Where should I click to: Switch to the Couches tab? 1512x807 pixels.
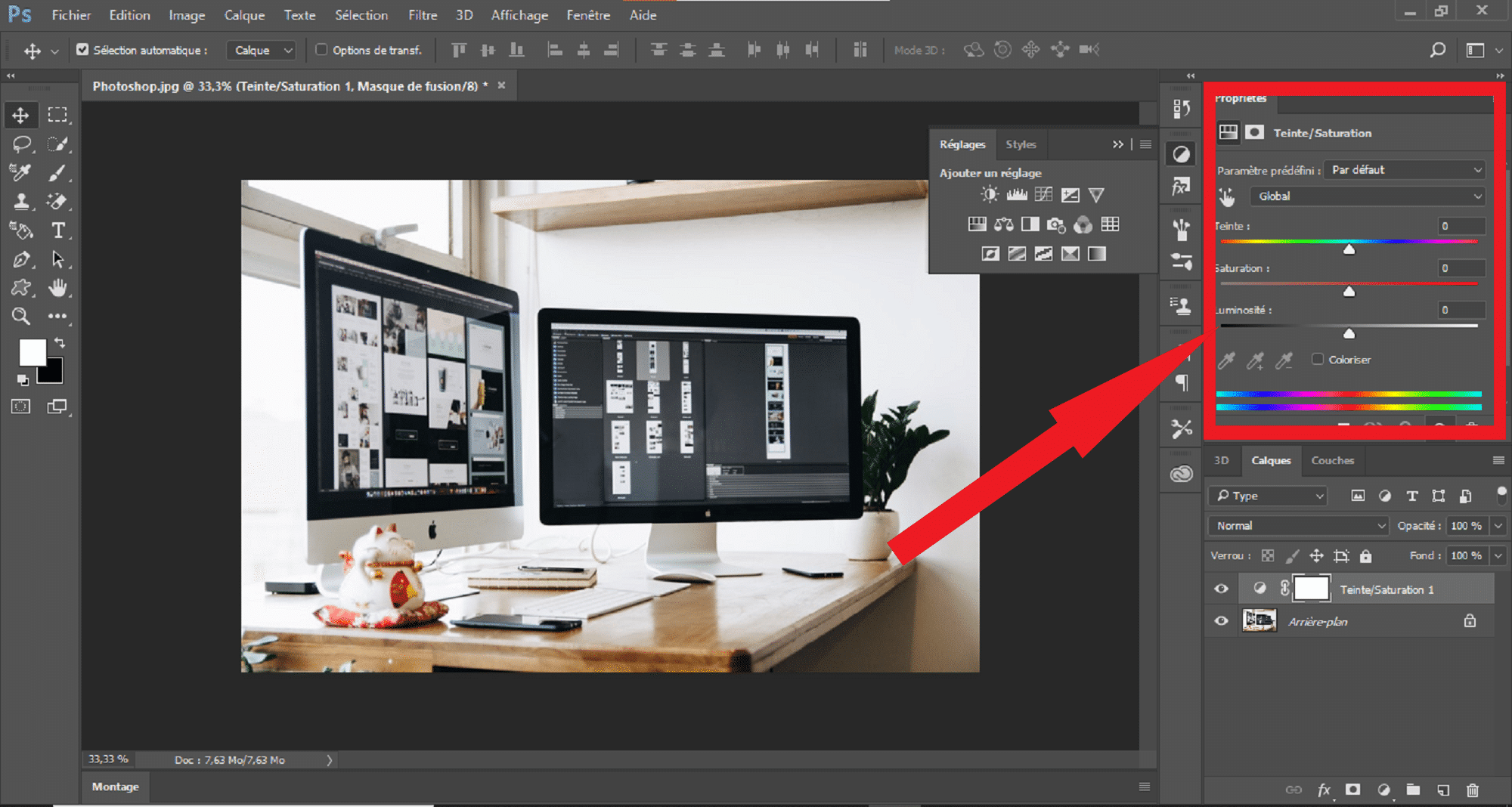[1332, 460]
